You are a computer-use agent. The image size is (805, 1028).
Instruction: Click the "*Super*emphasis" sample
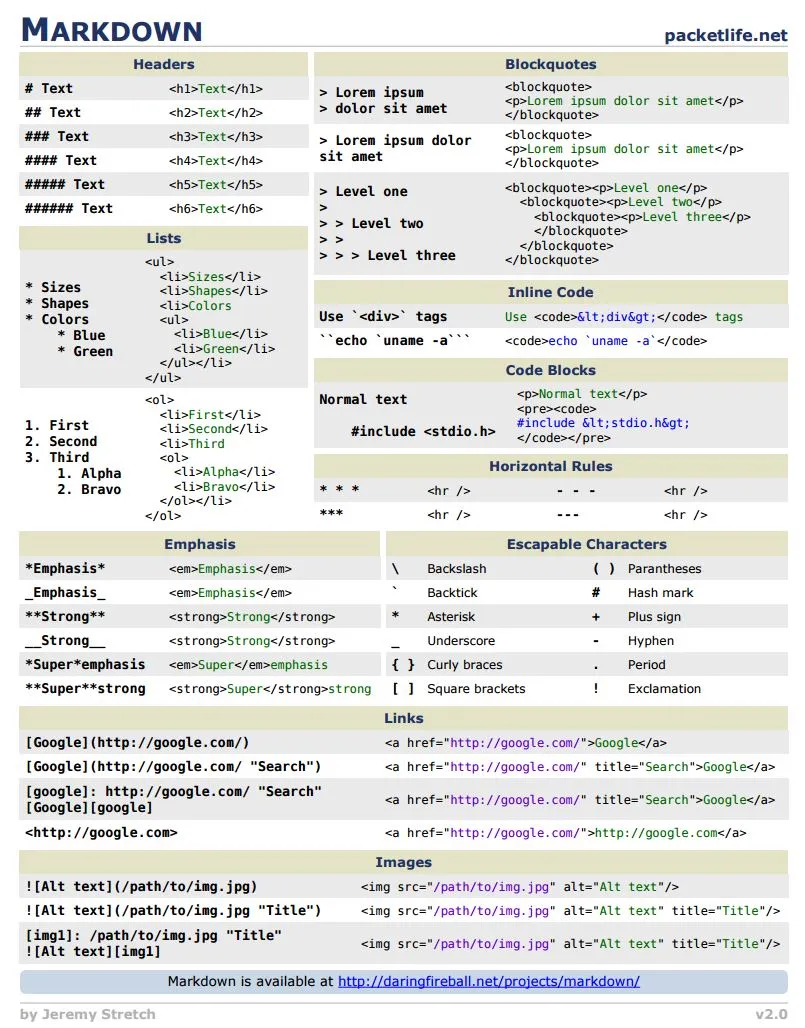coord(85,665)
